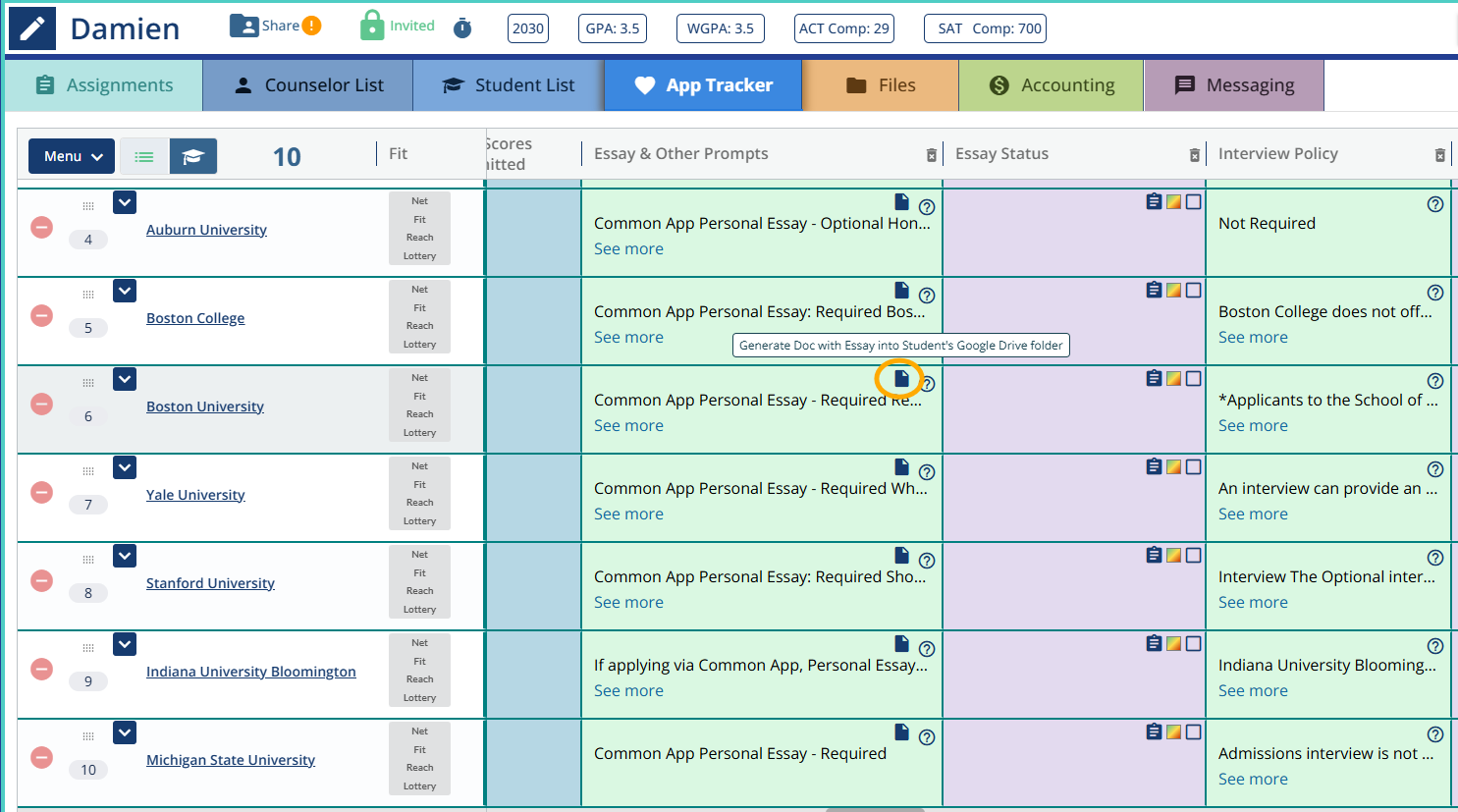Open the Messaging tab
Image resolution: width=1458 pixels, height=812 pixels.
[1233, 85]
